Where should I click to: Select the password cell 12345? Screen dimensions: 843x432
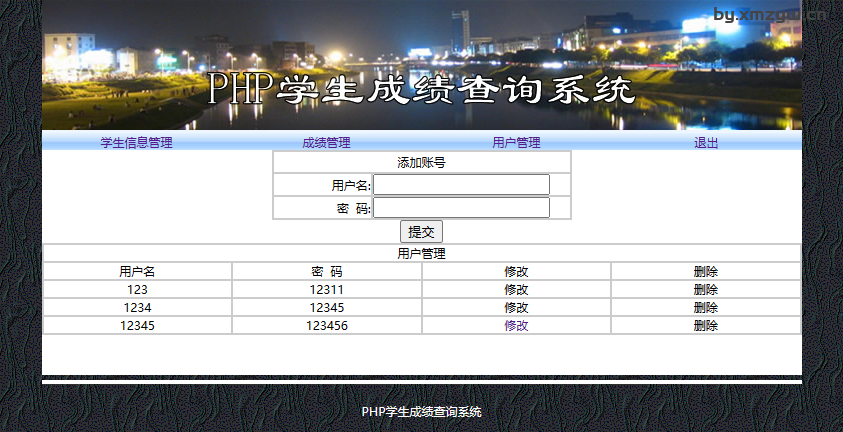(327, 308)
